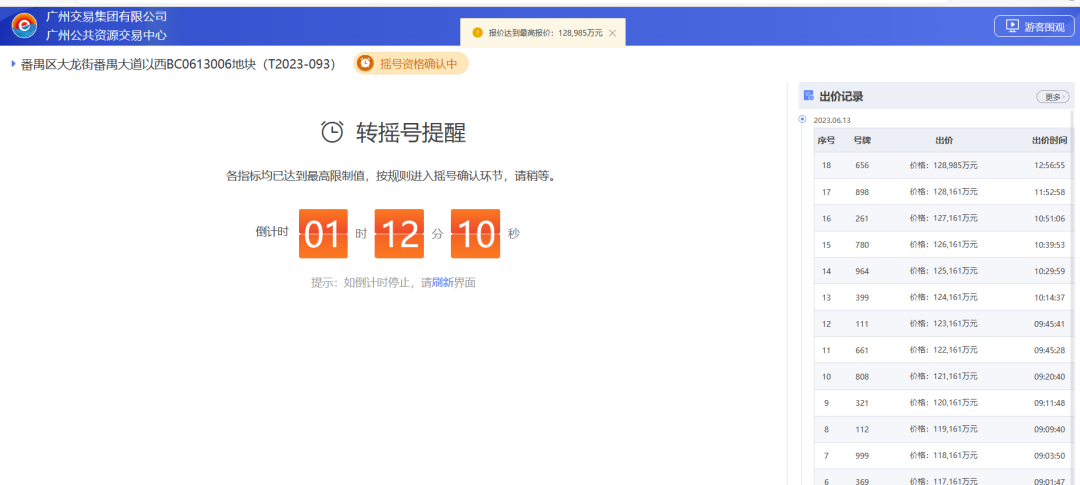Click the 刷新 refresh link
The width and height of the screenshot is (1080, 485).
[442, 282]
